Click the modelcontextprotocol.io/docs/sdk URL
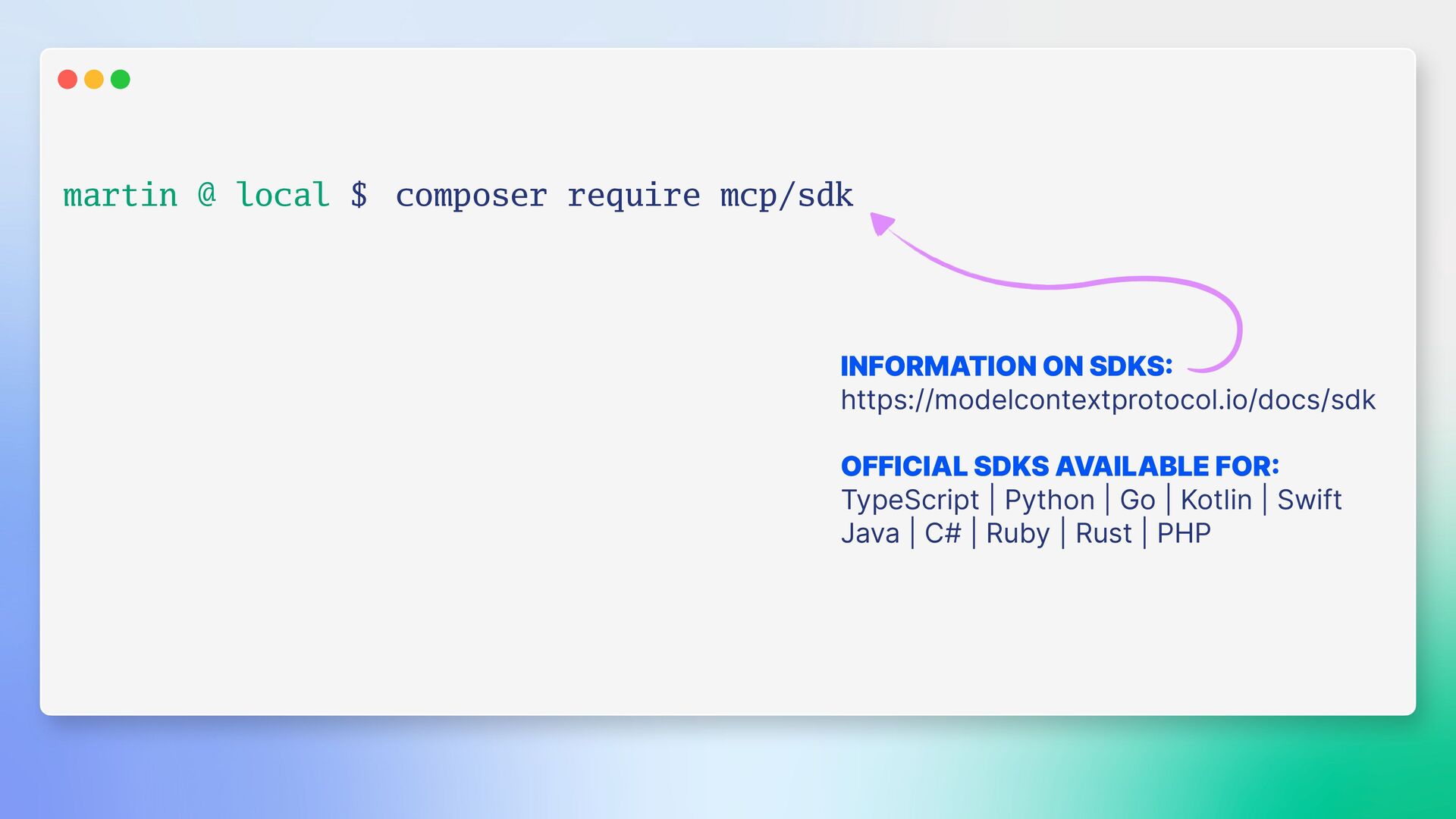 (x=1107, y=400)
